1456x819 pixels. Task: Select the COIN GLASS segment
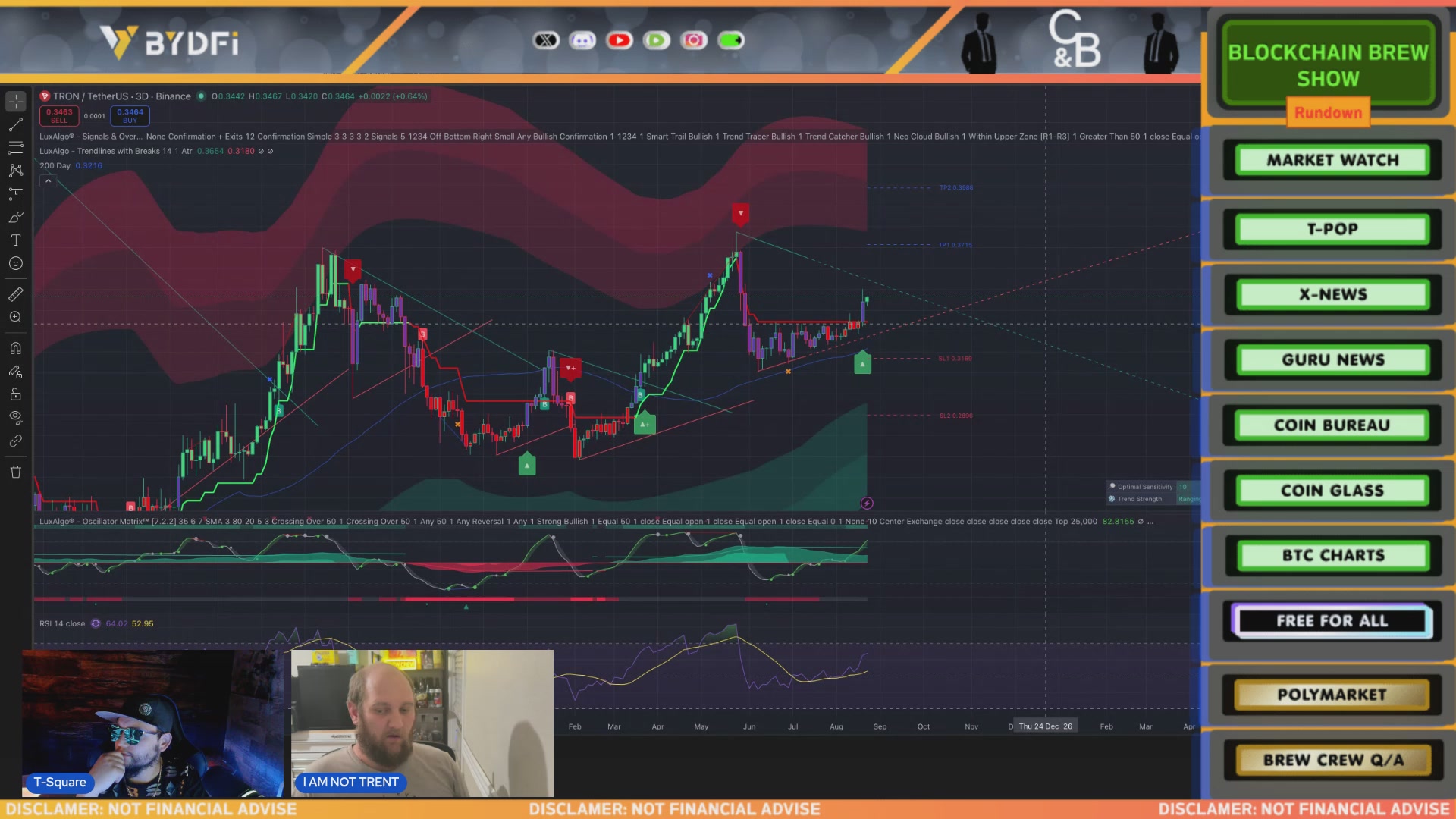coord(1332,491)
